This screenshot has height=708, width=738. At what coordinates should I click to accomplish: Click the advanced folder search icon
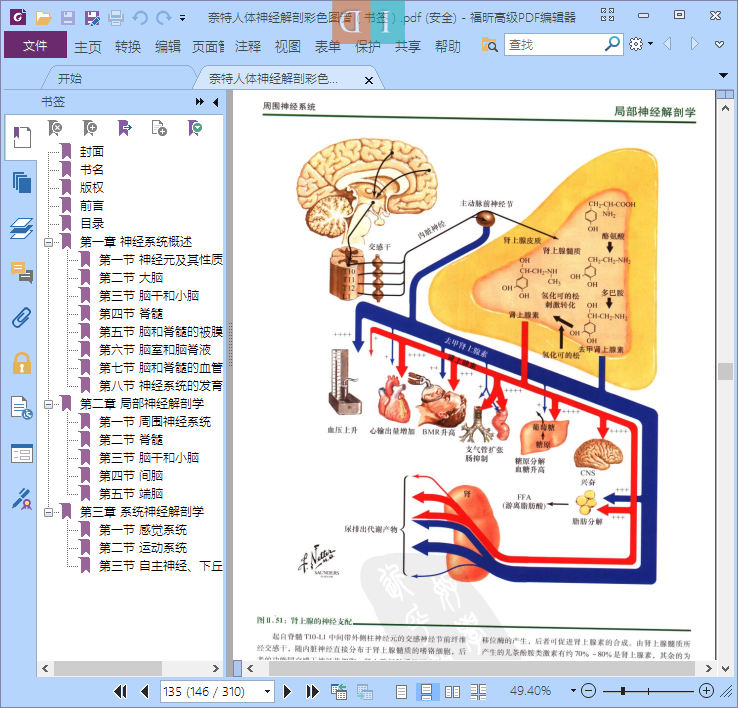coord(489,45)
